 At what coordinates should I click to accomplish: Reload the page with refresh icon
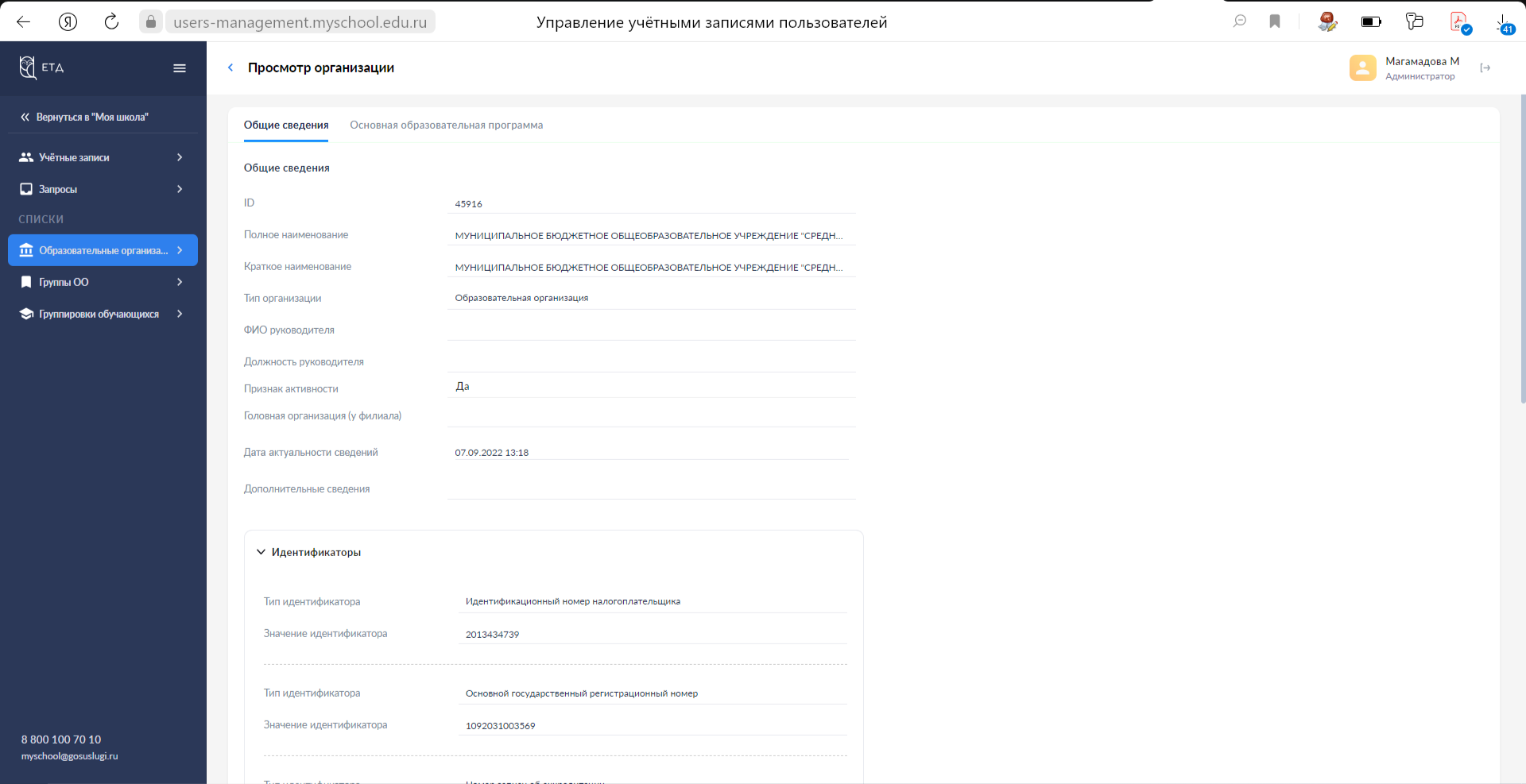coord(111,21)
